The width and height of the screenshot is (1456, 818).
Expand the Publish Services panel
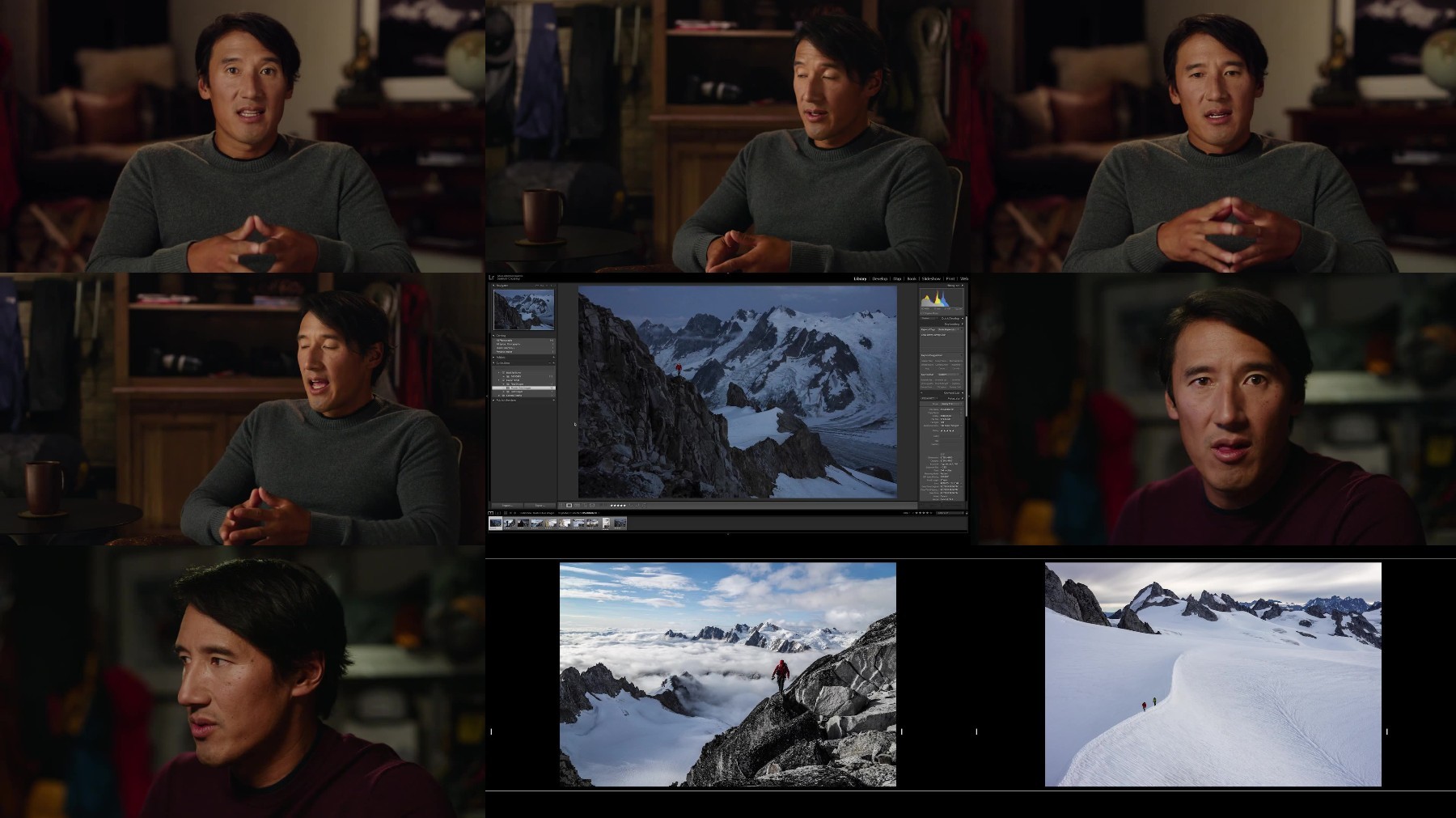[494, 400]
